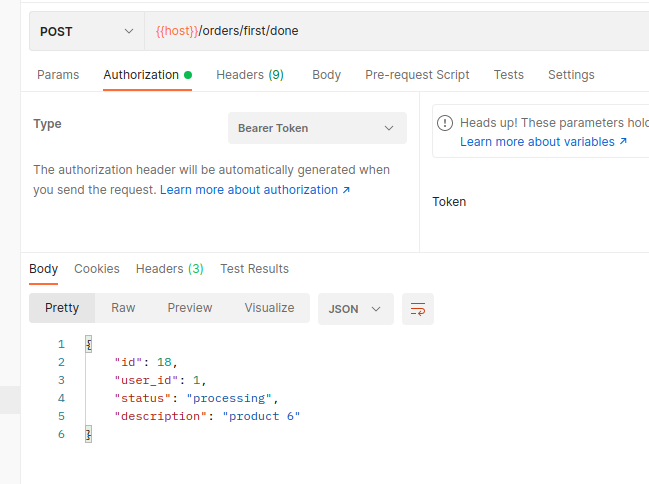
Task: Open the Visualize response view
Action: [269, 308]
